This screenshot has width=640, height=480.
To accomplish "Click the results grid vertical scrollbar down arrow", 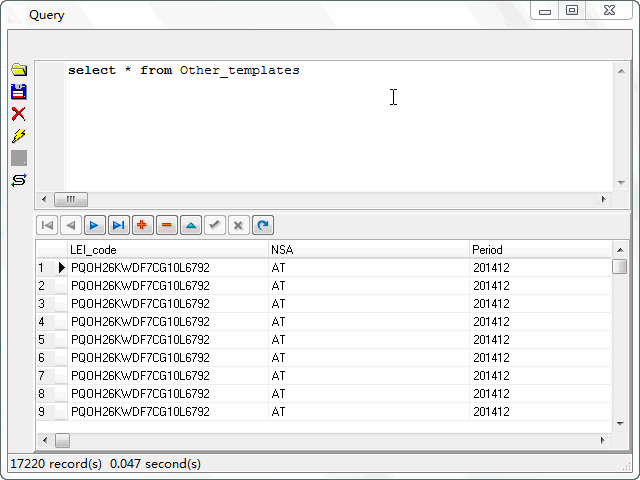I will click(x=620, y=423).
